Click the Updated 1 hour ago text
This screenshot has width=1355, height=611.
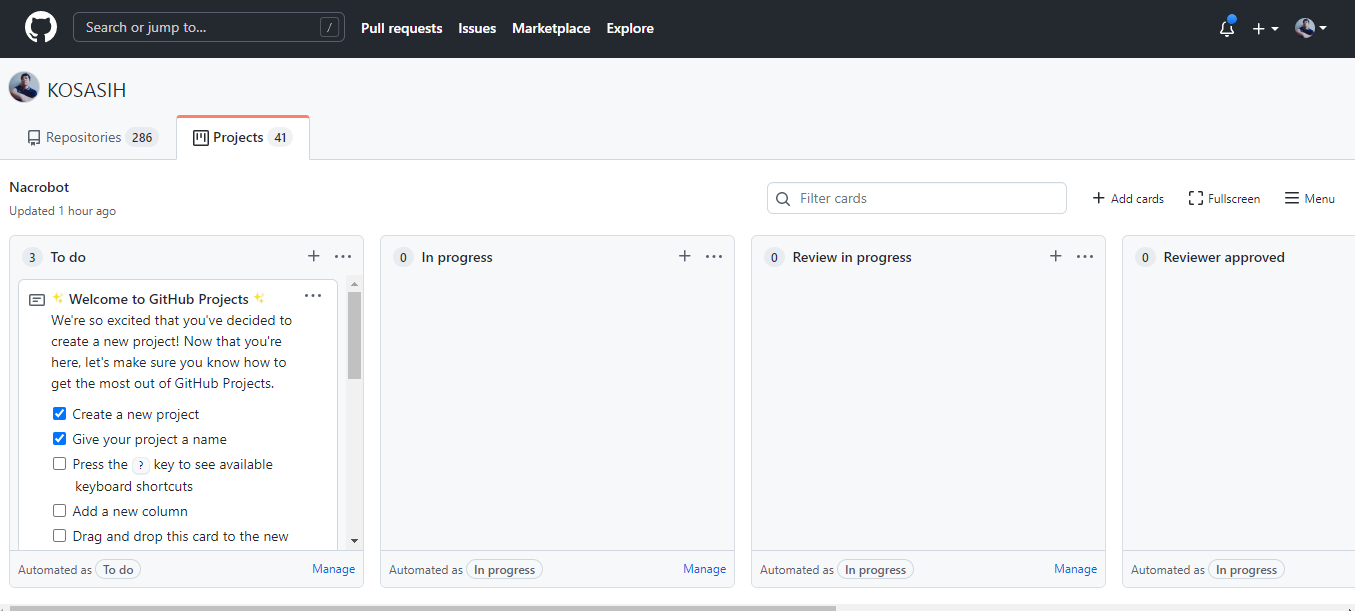(62, 211)
